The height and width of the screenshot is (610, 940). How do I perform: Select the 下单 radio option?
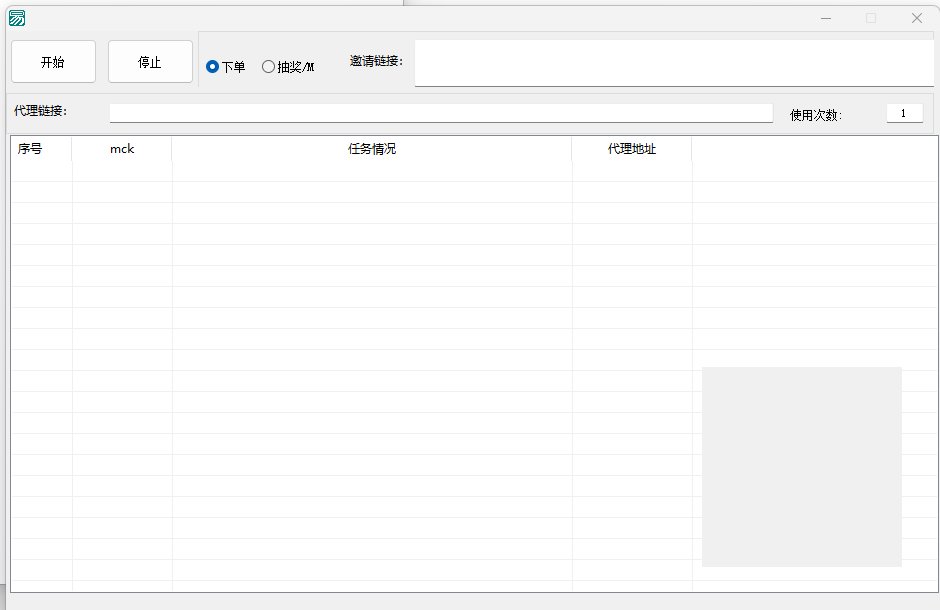(x=212, y=67)
